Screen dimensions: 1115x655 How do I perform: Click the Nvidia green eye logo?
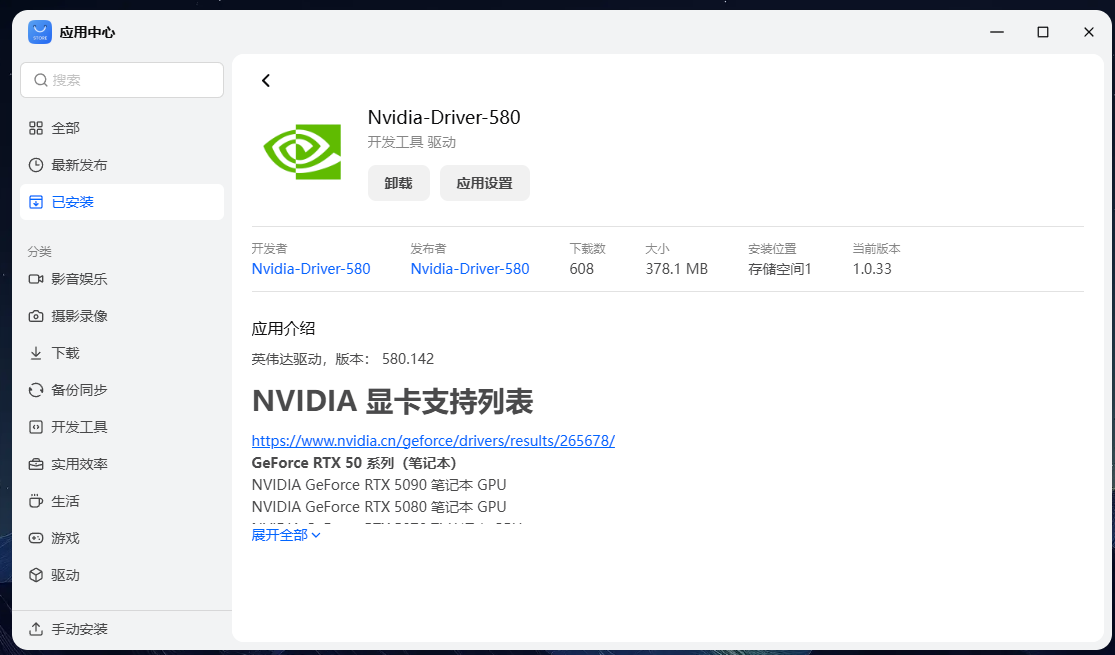pyautogui.click(x=302, y=151)
